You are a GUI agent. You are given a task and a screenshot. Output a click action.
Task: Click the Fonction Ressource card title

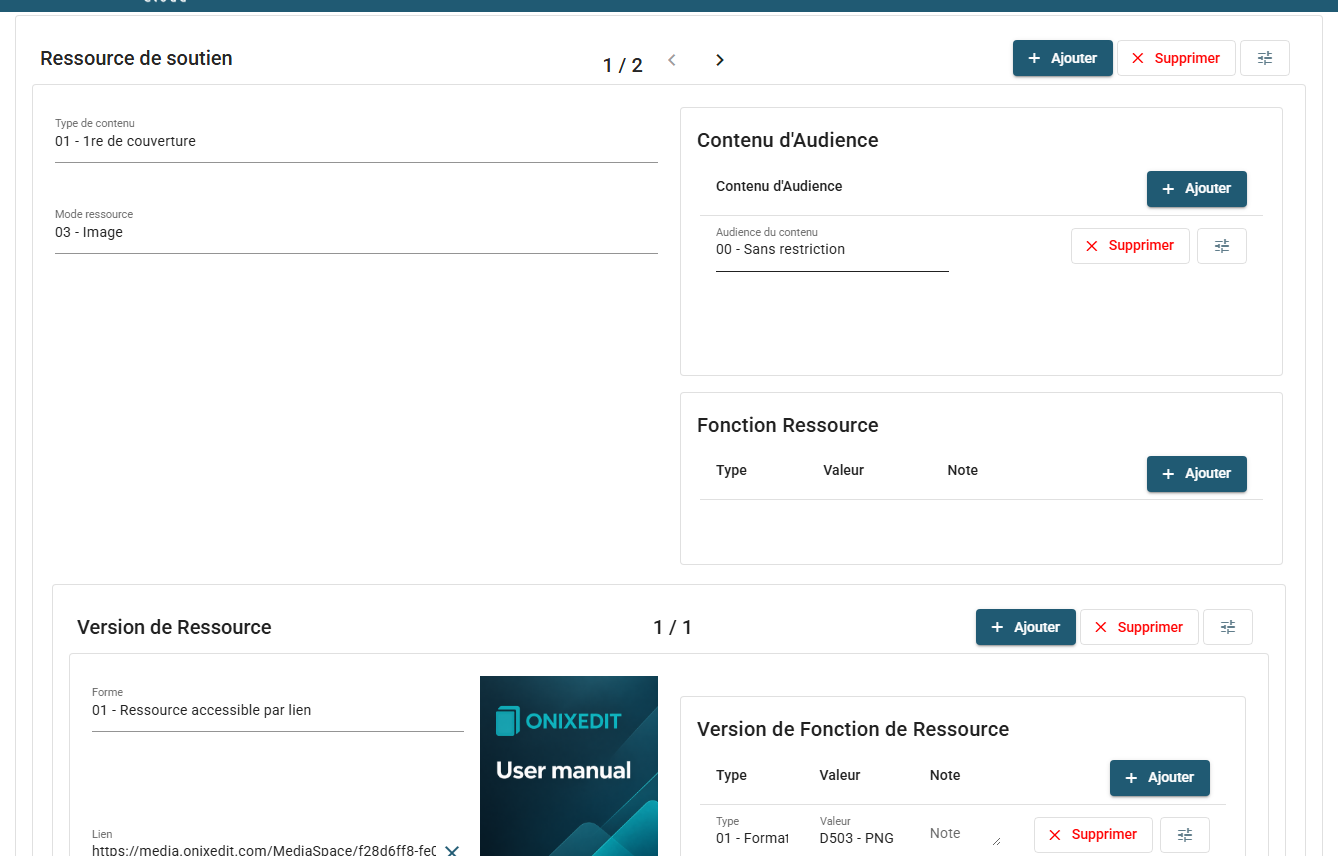point(787,425)
